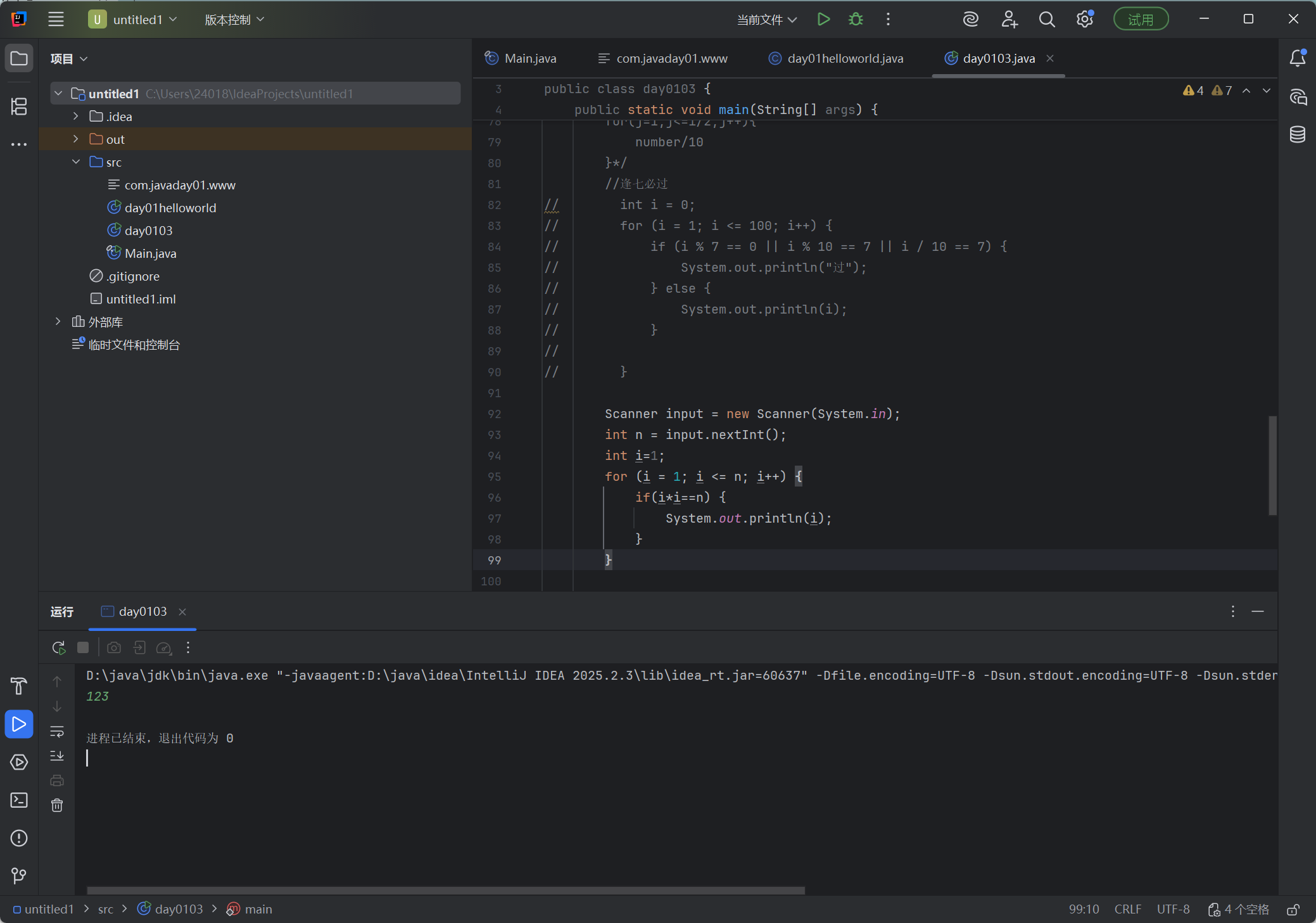Toggle read-only lock icon in status bar
The image size is (1316, 923).
(1293, 910)
